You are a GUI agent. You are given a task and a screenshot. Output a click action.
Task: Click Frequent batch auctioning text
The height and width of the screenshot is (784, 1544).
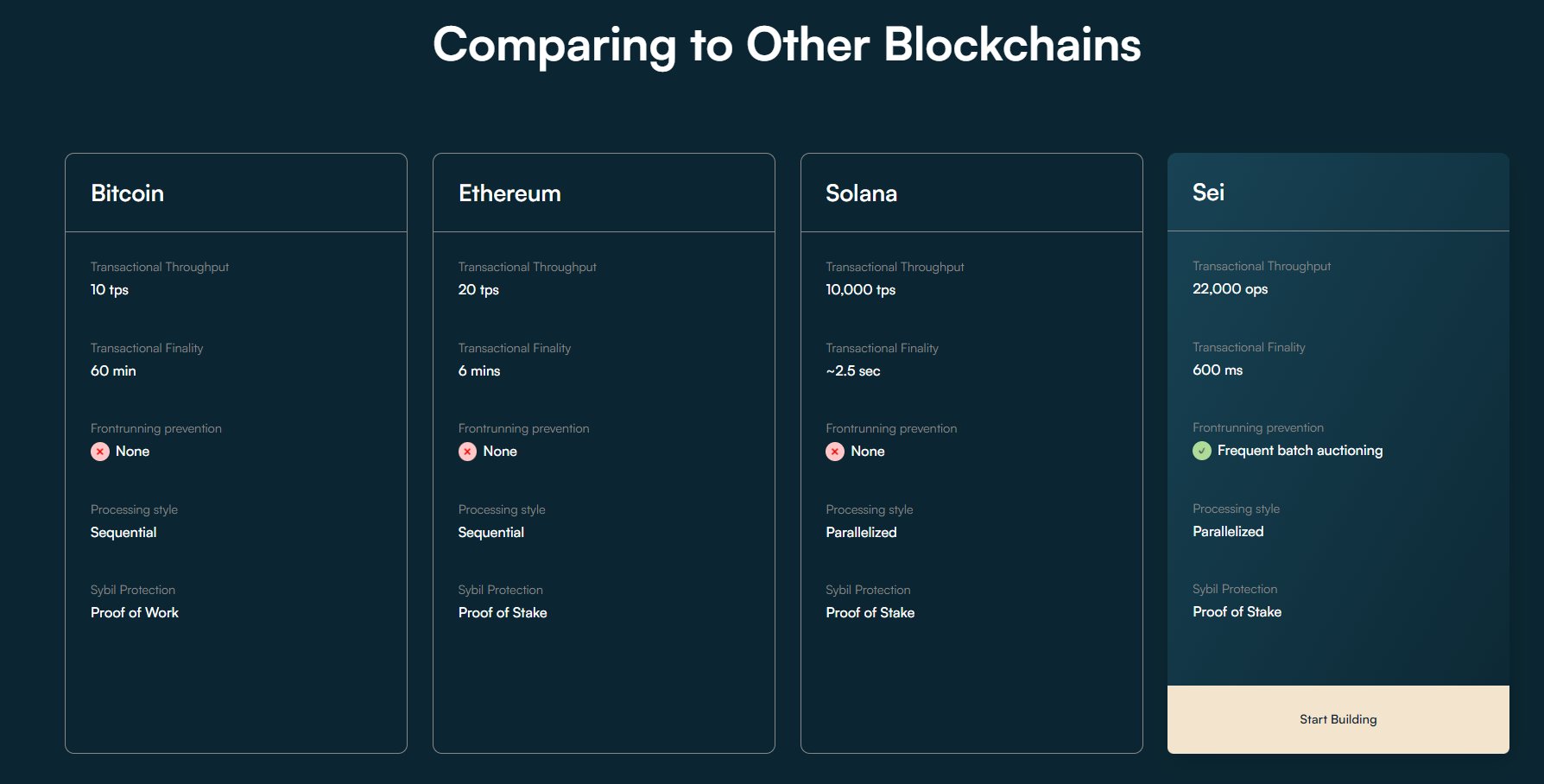(x=1300, y=451)
